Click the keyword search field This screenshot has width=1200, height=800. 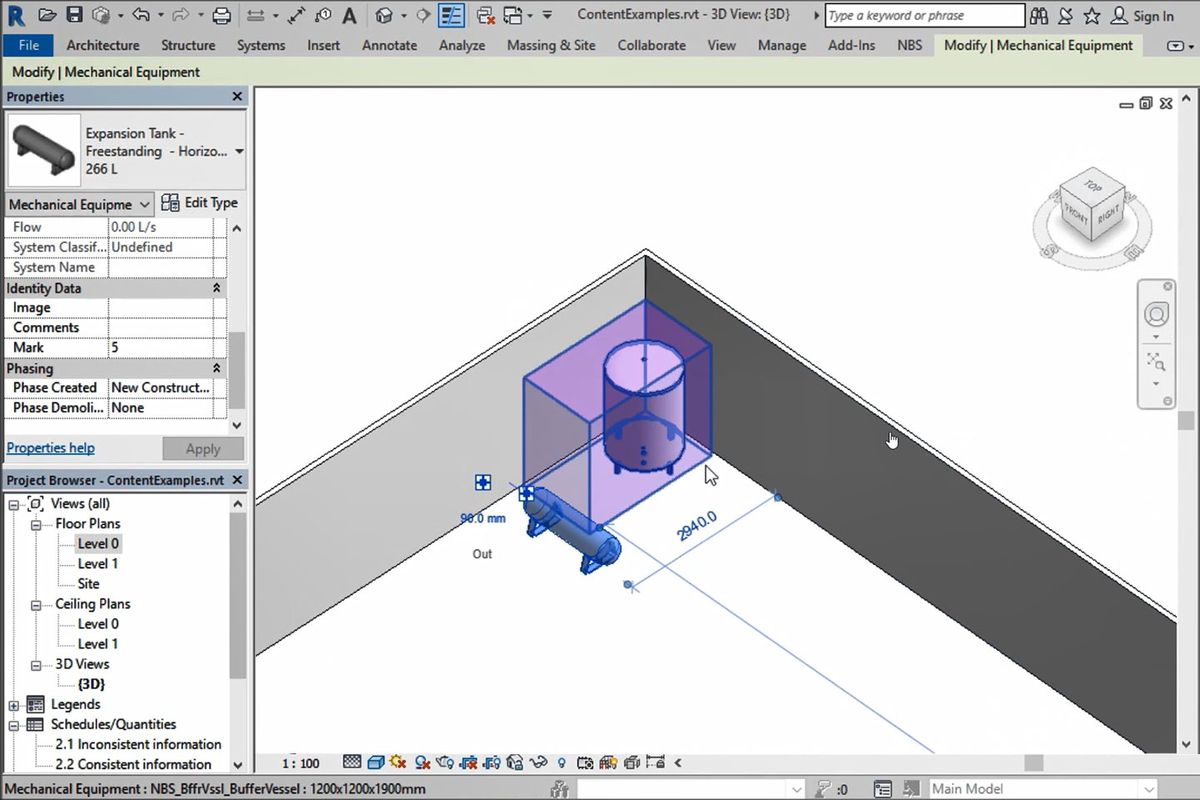tap(925, 15)
